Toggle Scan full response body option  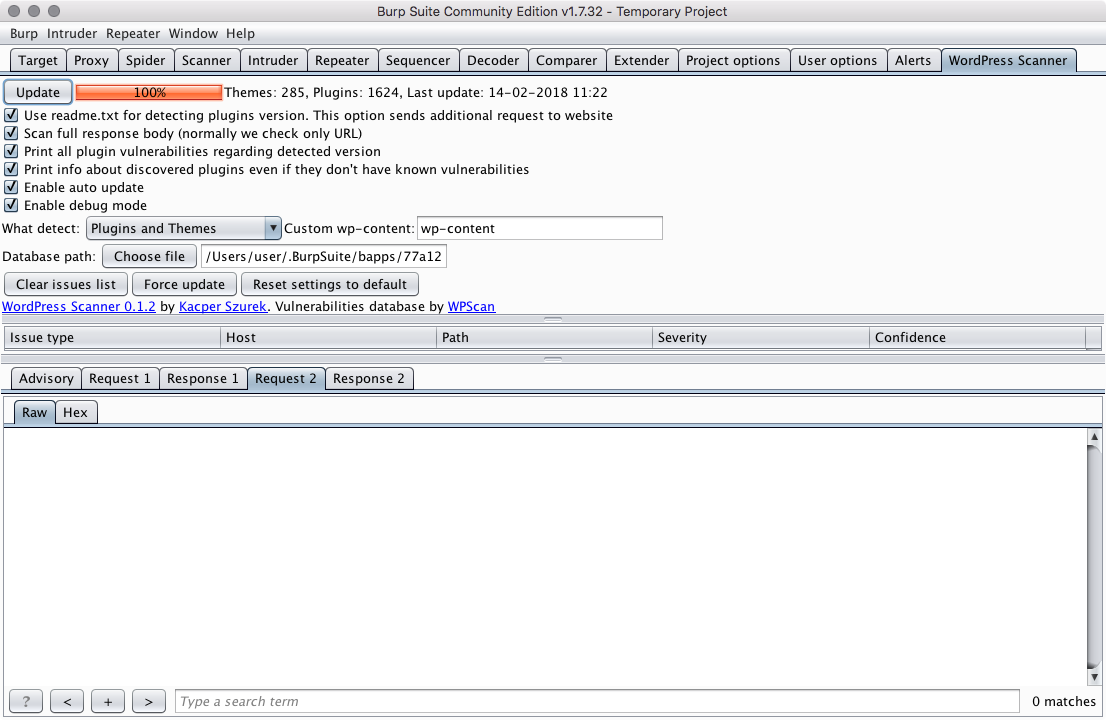11,133
